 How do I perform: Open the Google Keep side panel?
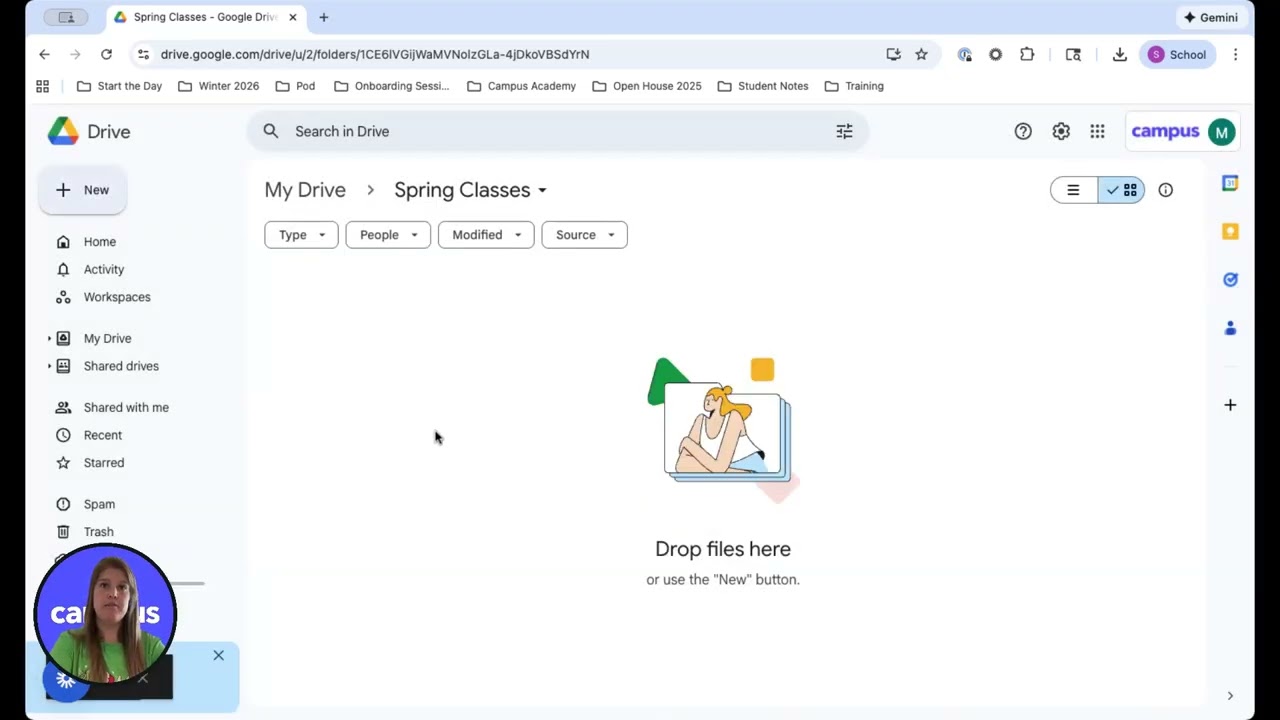1230,231
